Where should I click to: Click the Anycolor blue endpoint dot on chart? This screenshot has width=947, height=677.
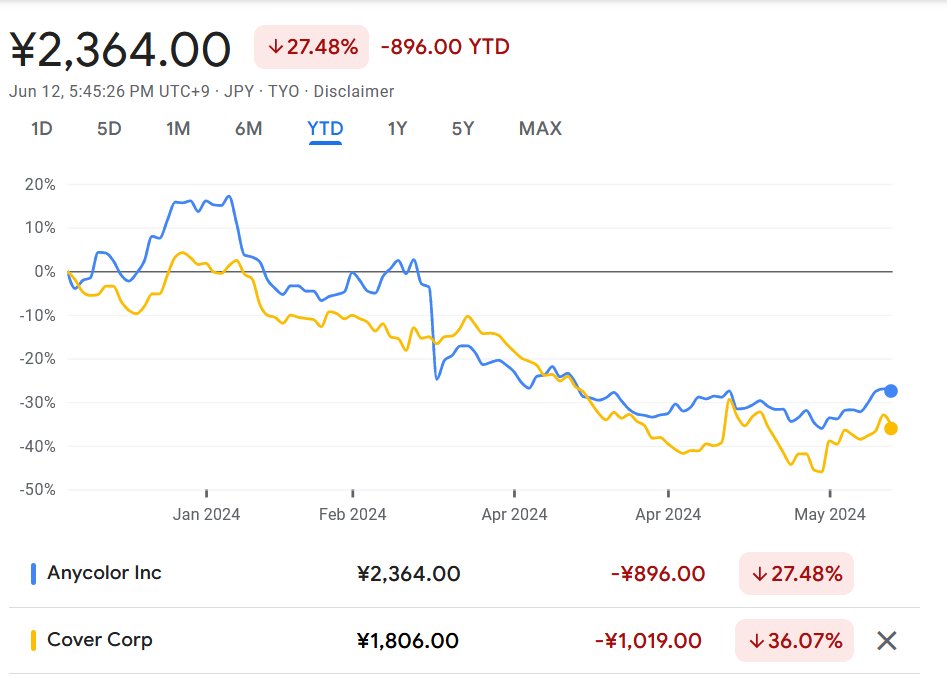891,391
